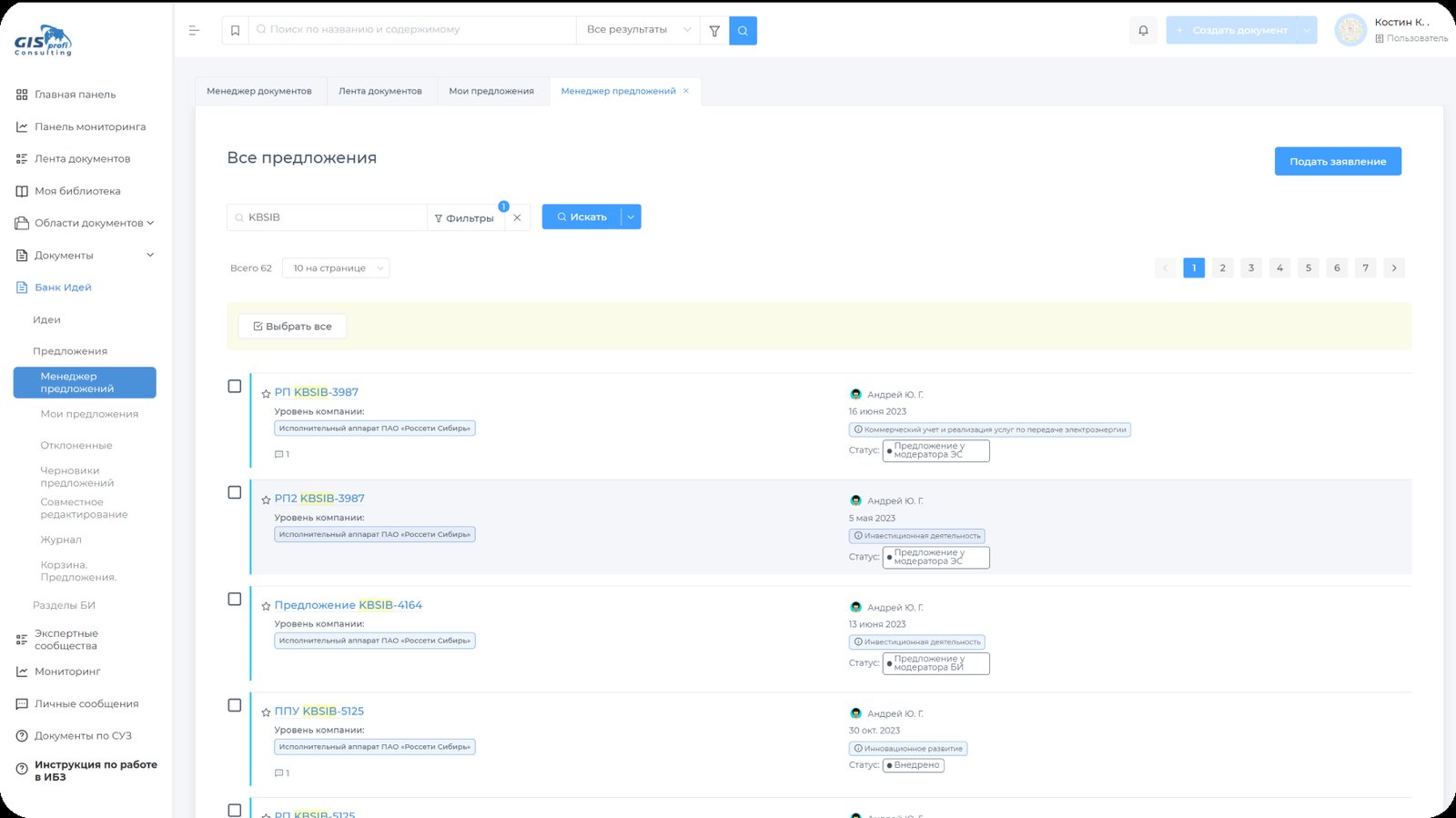The width and height of the screenshot is (1456, 818).
Task: Open dropdown arrow beside Создать документ
Action: click(1307, 30)
